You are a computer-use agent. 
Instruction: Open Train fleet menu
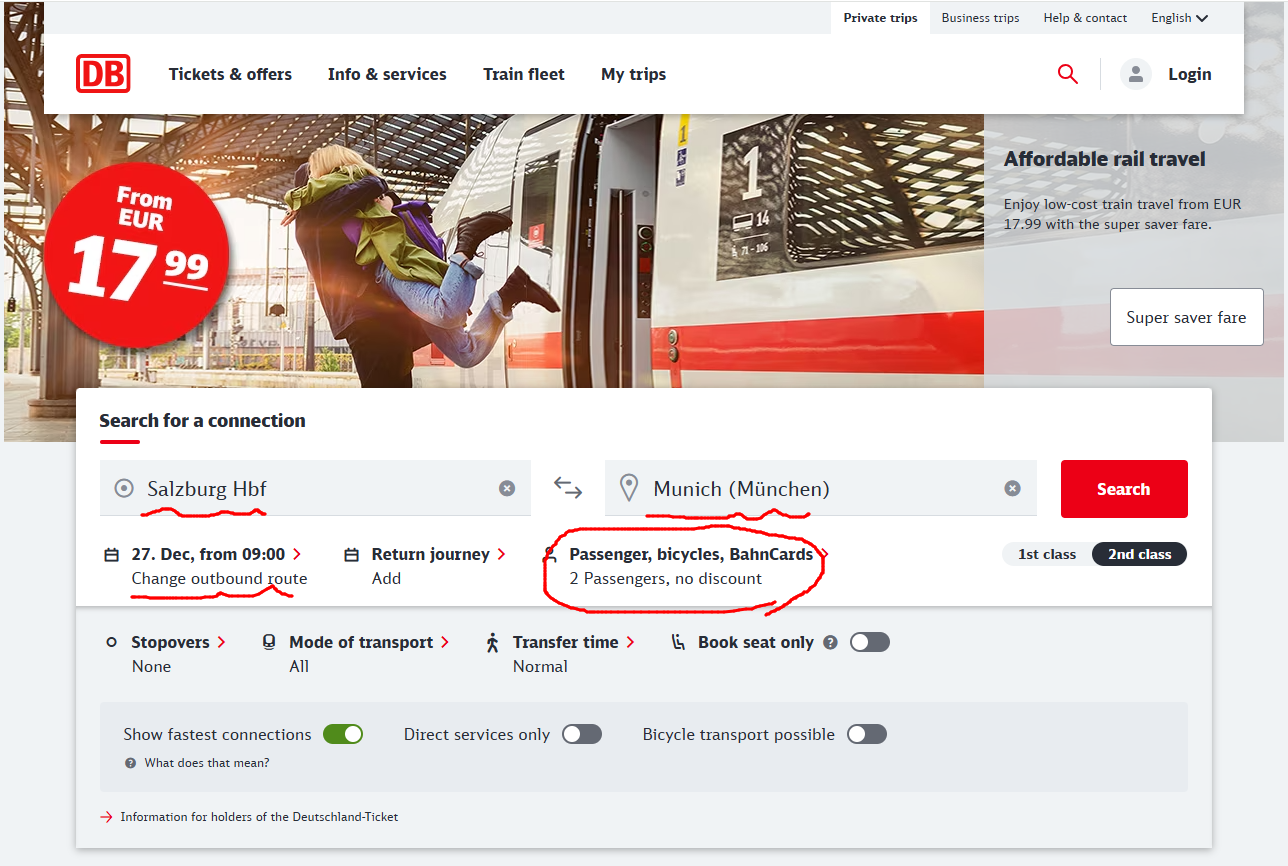524,74
